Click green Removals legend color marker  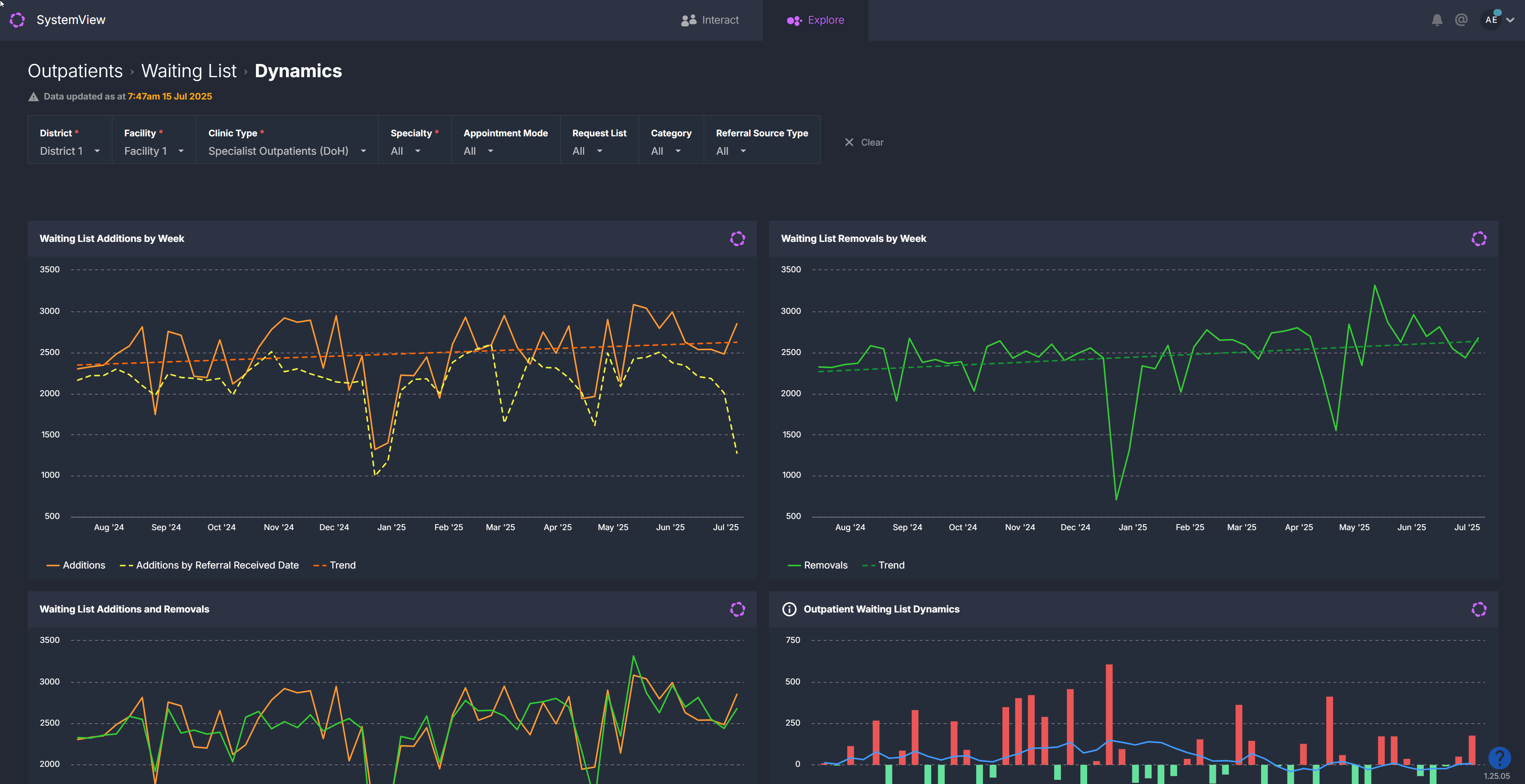794,566
